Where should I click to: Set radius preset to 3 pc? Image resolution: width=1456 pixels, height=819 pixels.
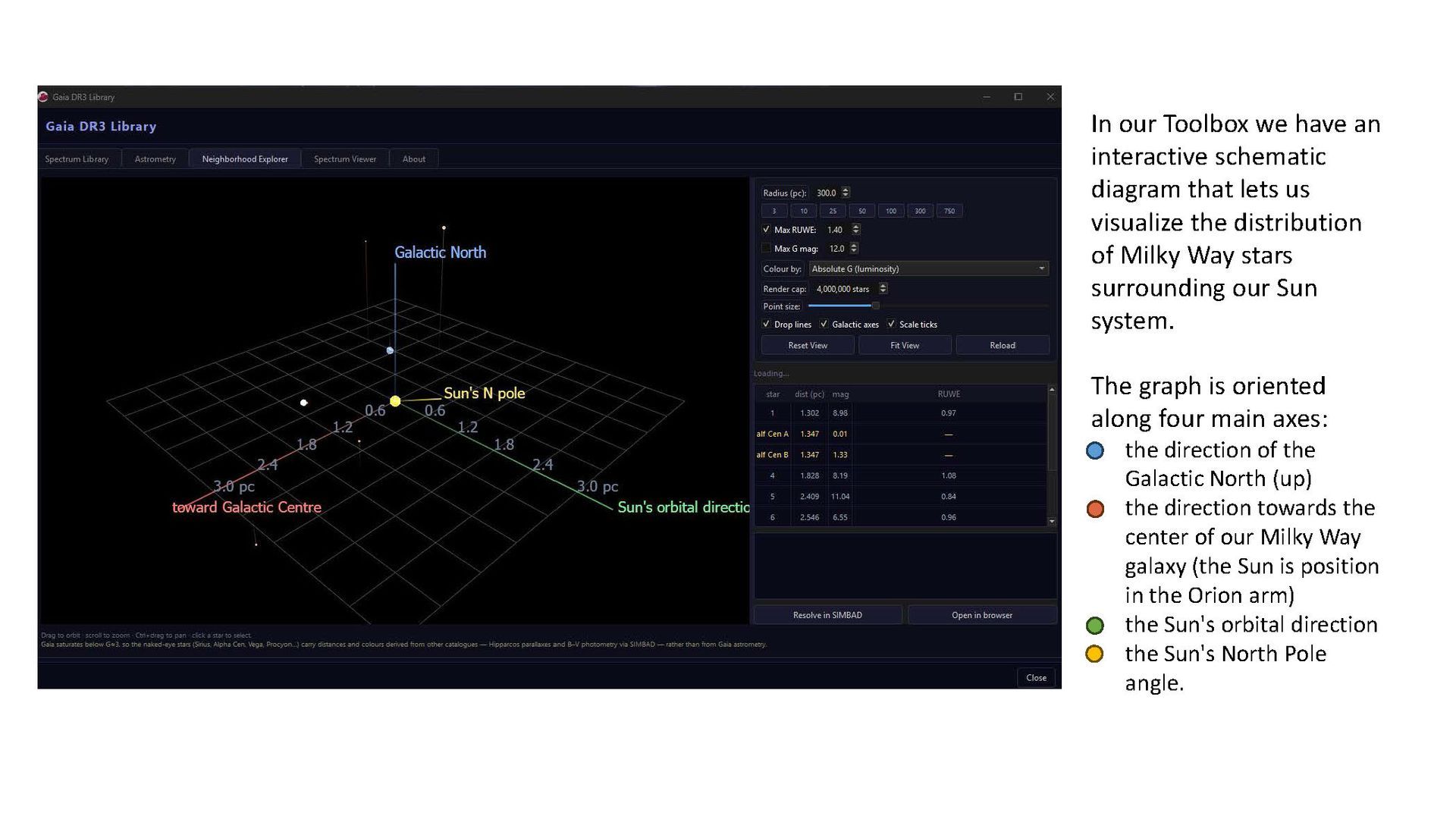click(774, 211)
